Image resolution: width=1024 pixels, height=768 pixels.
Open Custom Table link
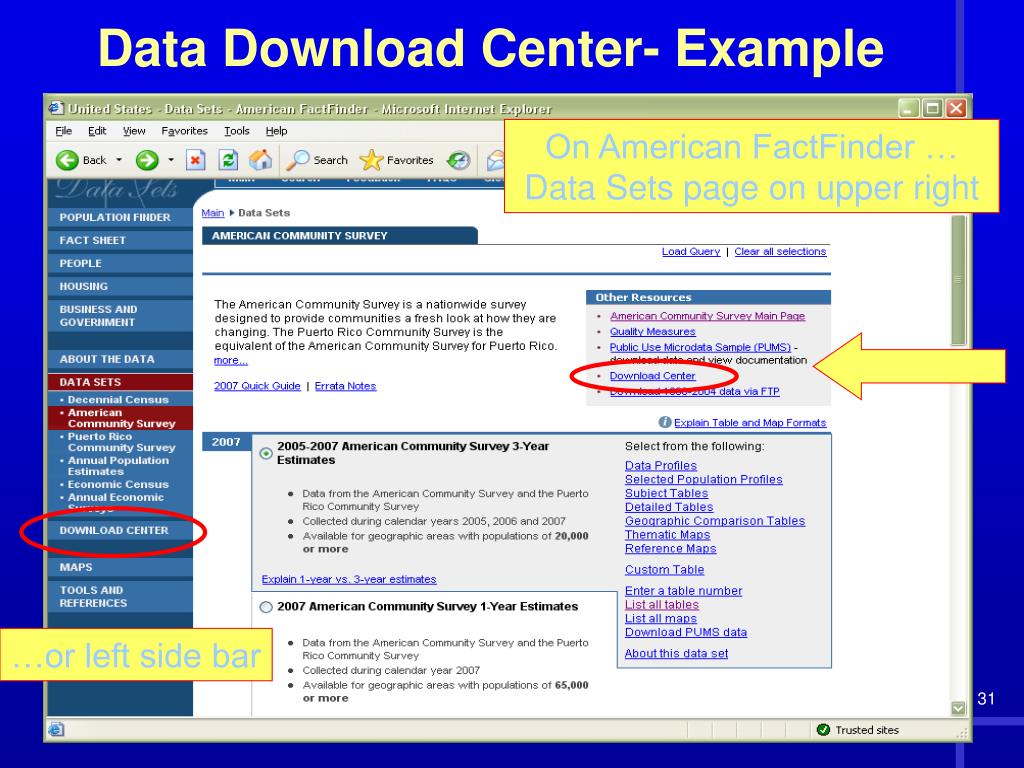664,569
